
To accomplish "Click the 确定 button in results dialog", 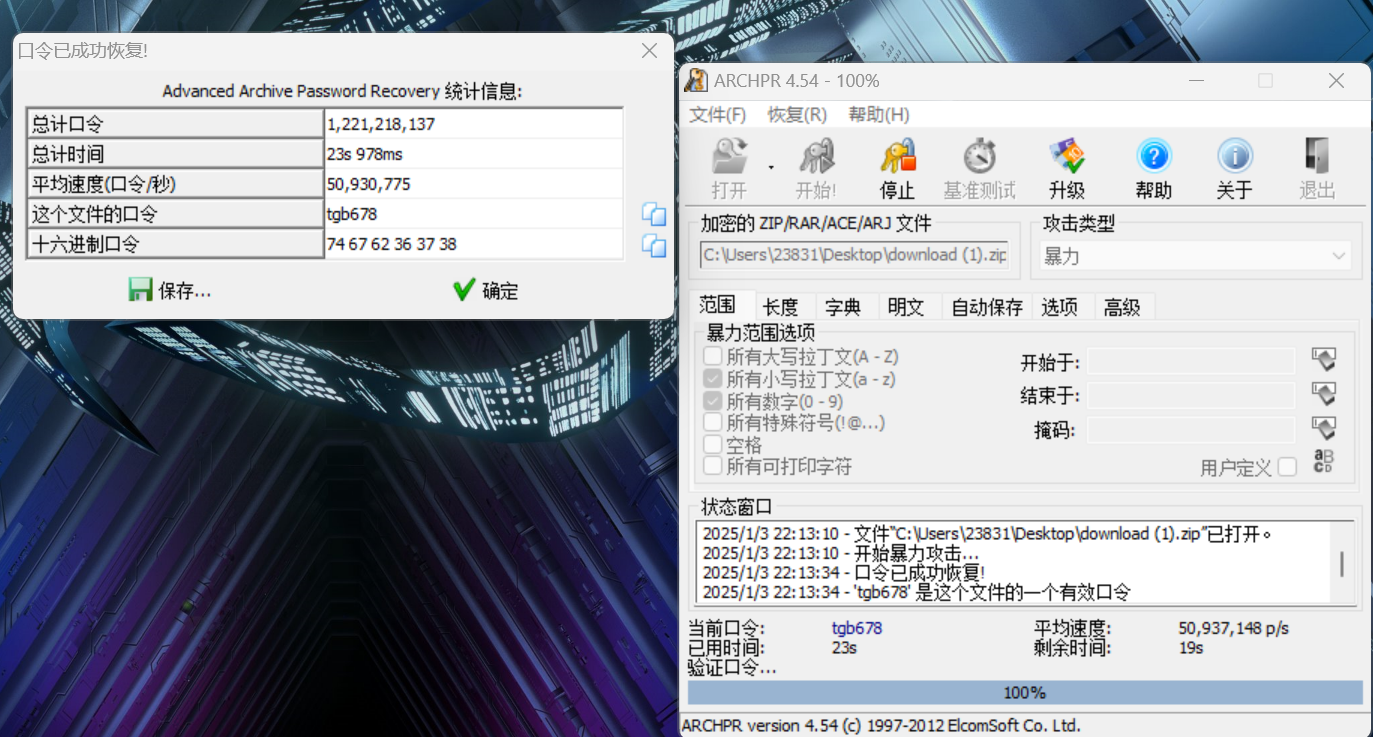I will [x=486, y=290].
